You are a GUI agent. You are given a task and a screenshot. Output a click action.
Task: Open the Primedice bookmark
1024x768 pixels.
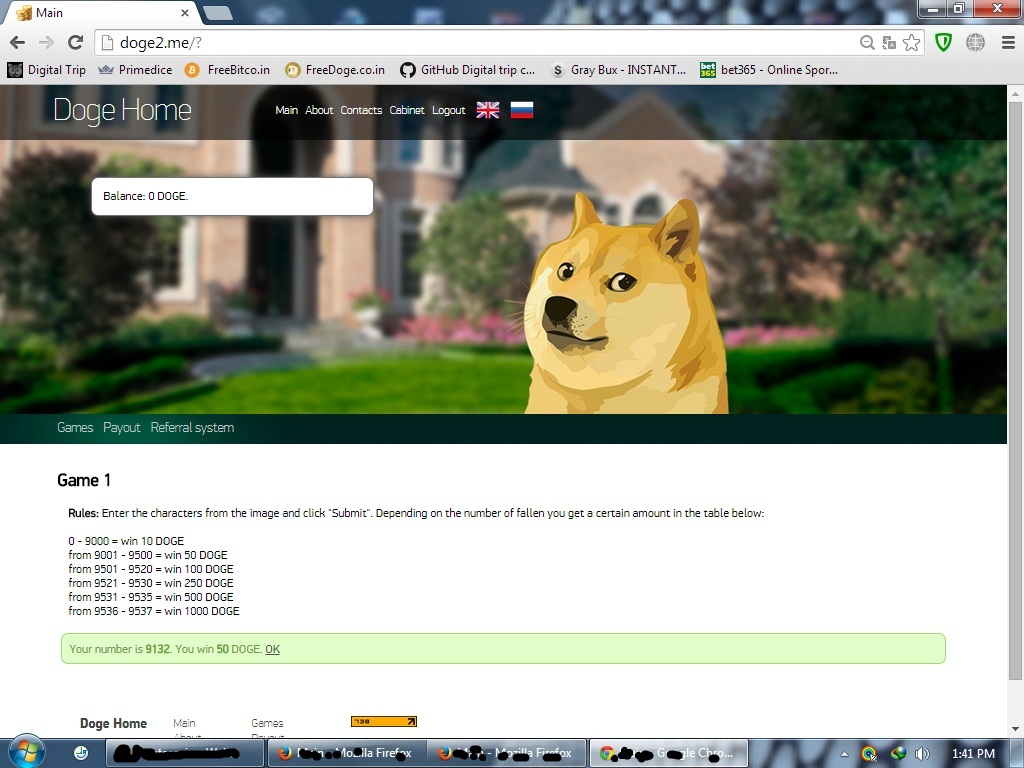[x=135, y=70]
